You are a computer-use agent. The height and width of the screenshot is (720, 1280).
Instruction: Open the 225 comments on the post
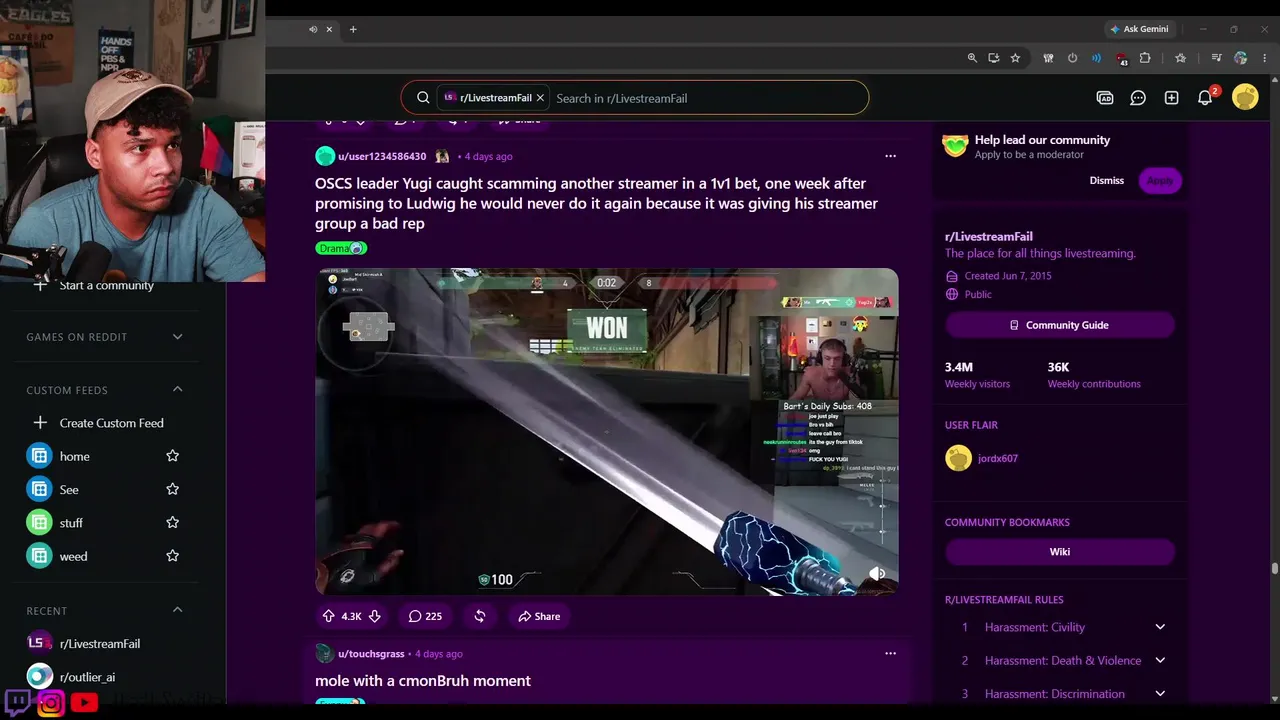(x=425, y=616)
